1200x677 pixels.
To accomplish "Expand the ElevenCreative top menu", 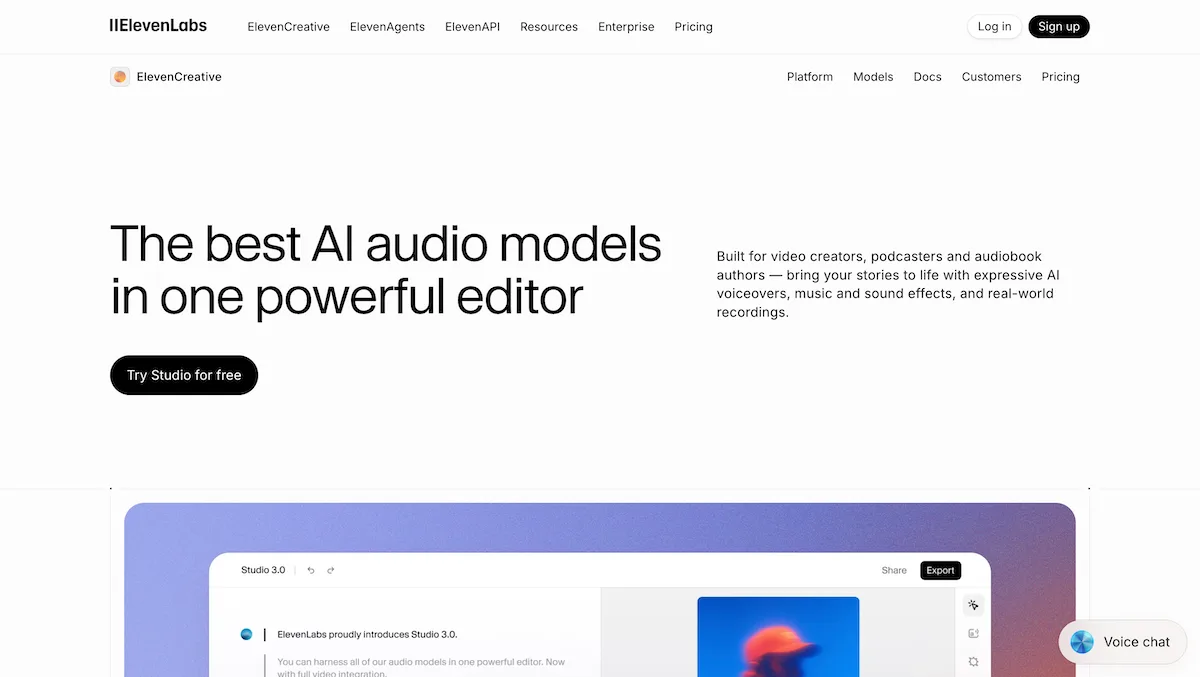I will tap(288, 27).
